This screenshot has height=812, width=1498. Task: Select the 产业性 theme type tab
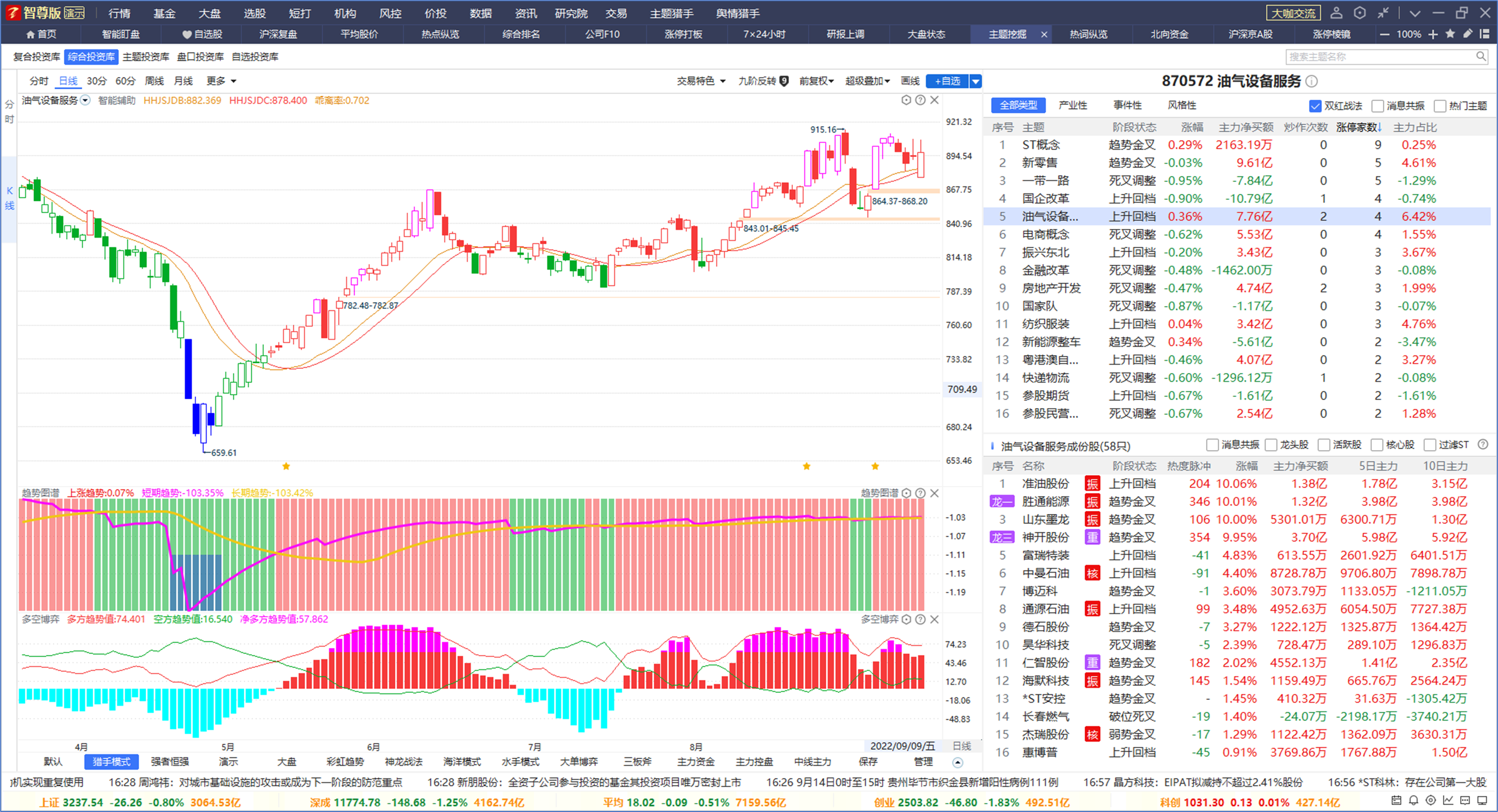click(1073, 105)
